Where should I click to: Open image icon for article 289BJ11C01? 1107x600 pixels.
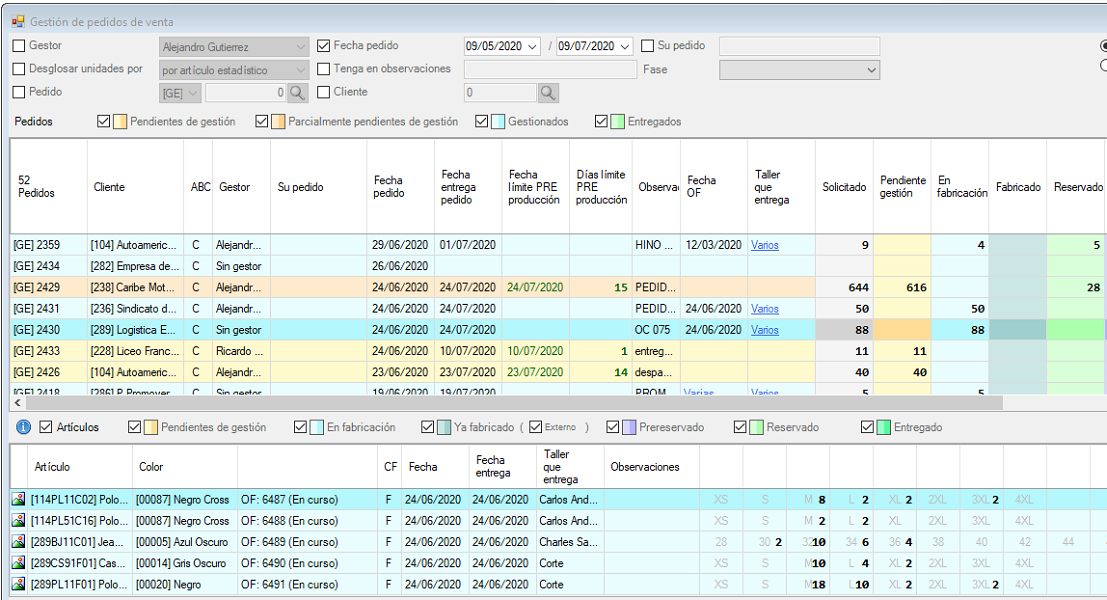coord(18,542)
